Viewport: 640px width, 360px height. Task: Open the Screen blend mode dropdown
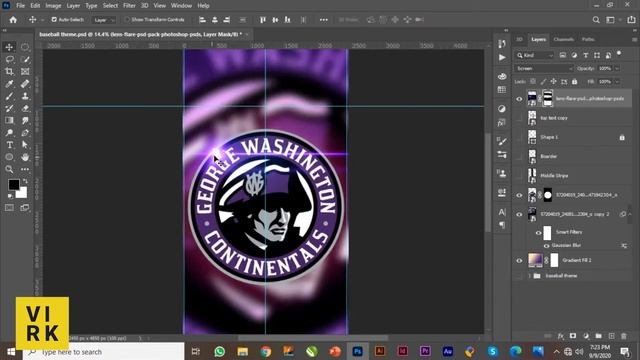tap(544, 69)
